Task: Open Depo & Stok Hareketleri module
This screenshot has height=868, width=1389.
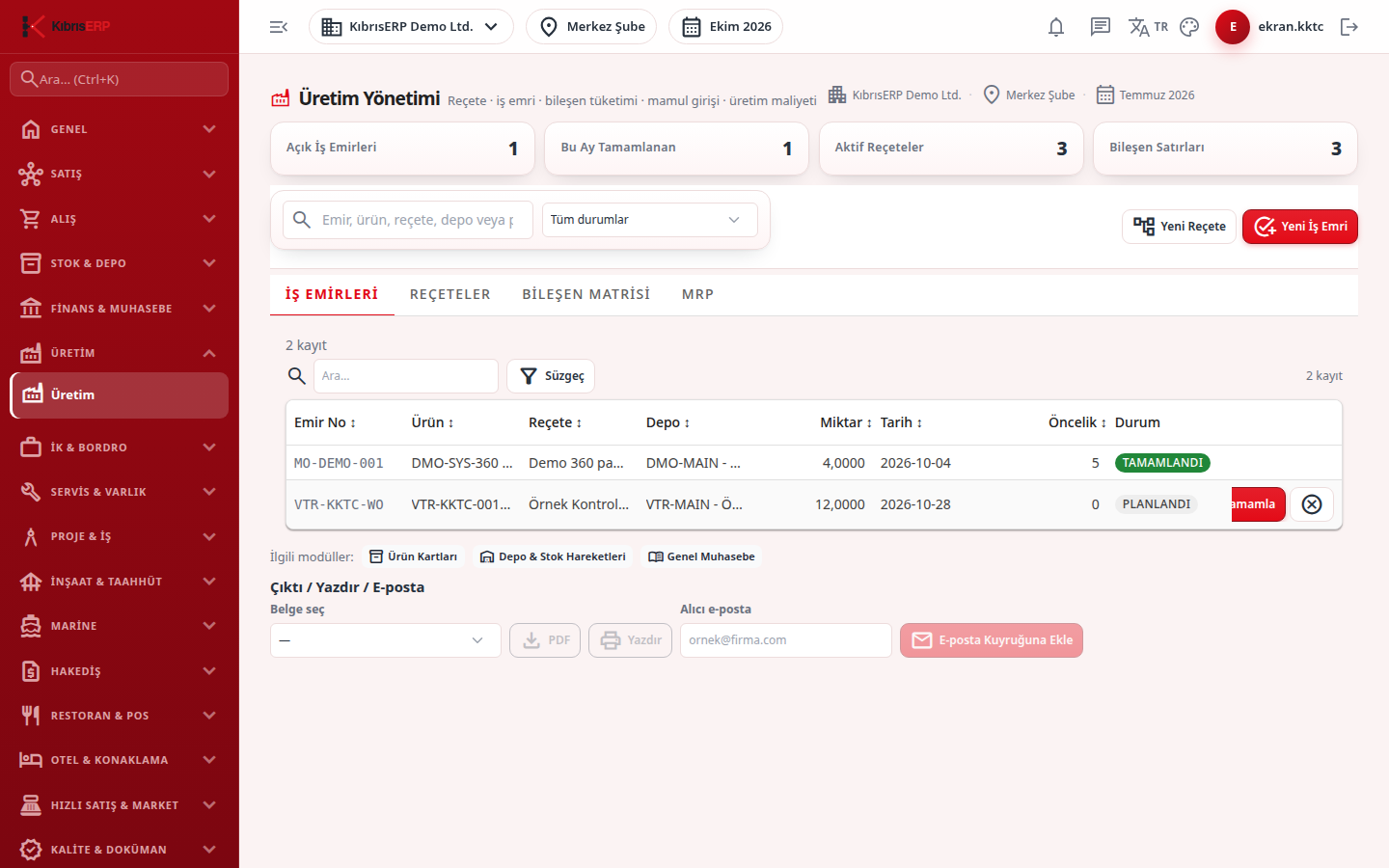Action: (x=553, y=556)
